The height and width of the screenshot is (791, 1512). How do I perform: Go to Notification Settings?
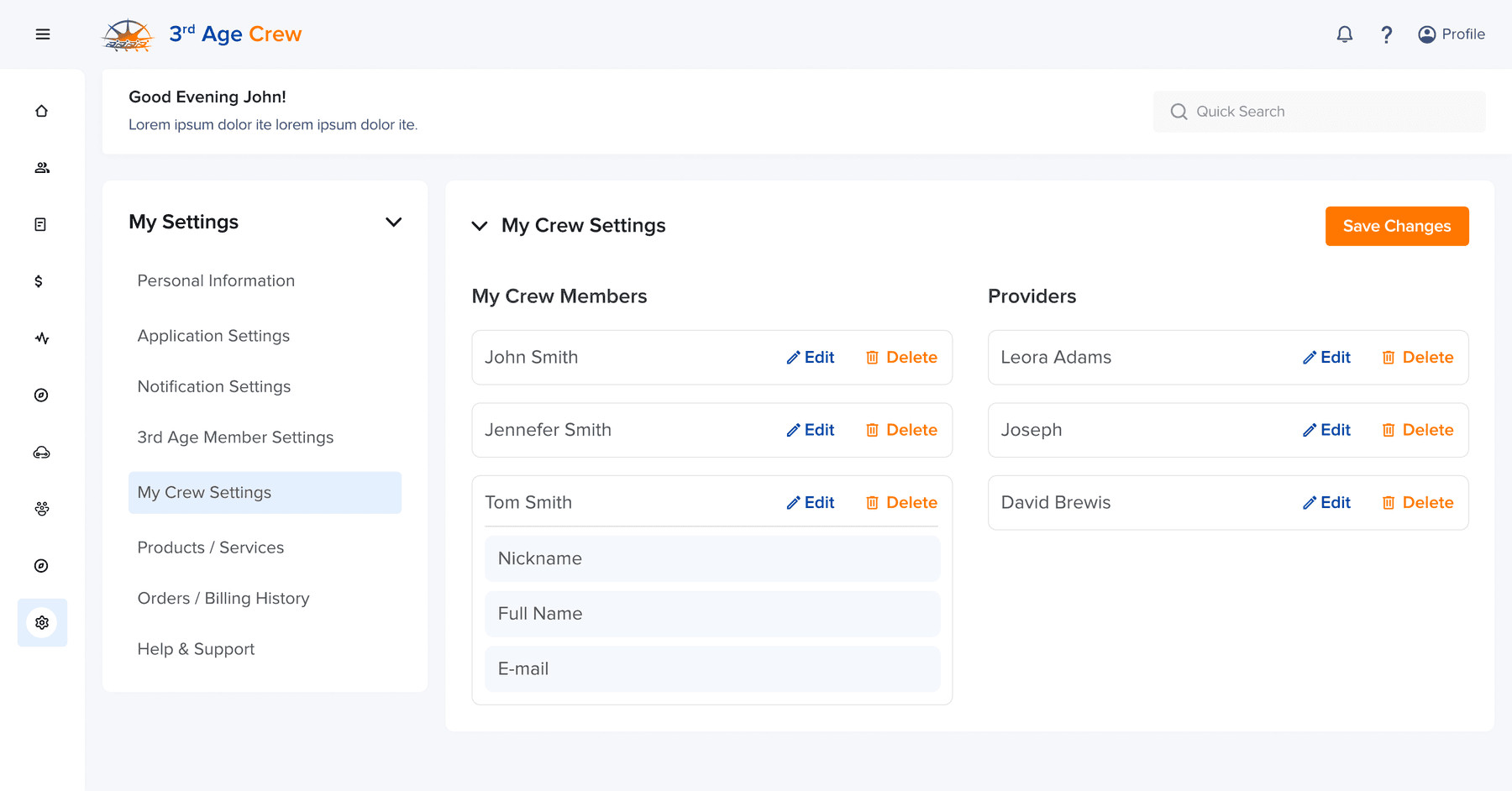click(214, 386)
